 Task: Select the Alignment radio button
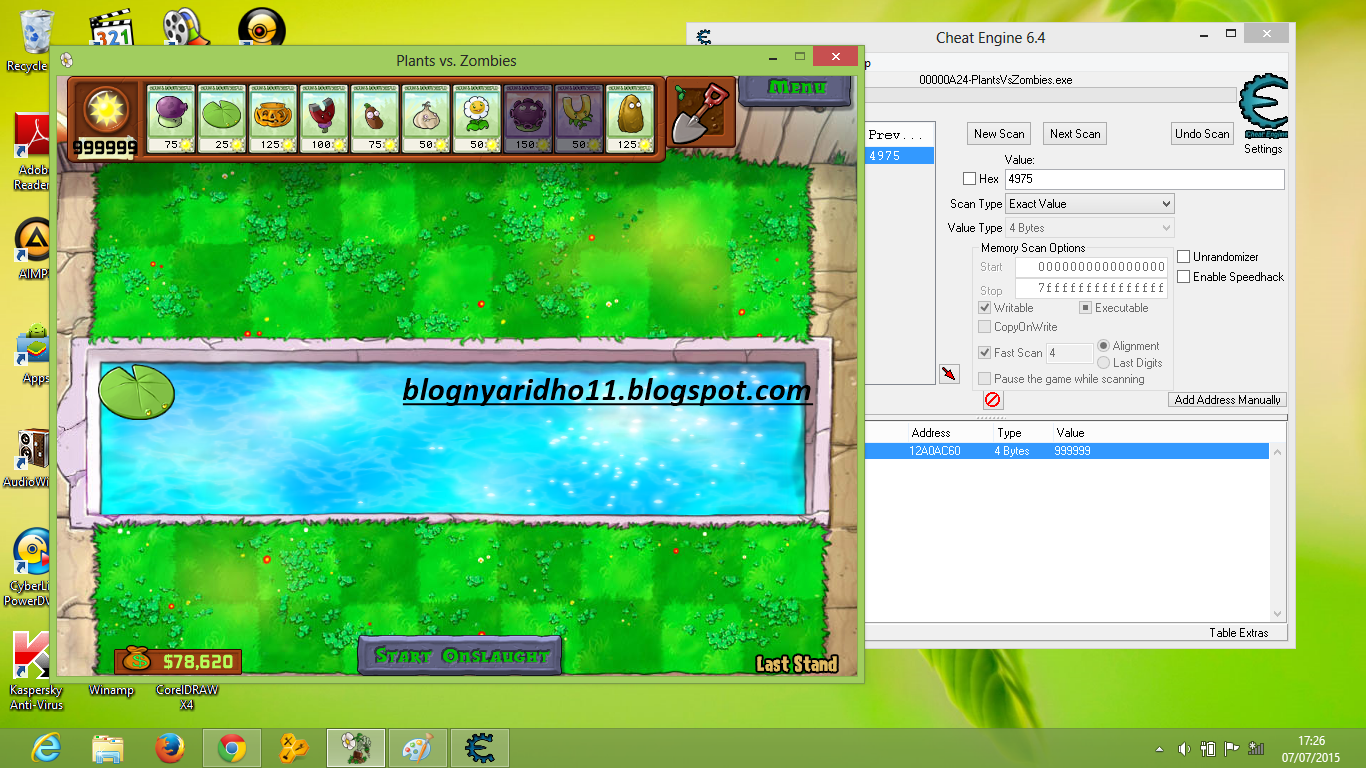pos(1104,346)
